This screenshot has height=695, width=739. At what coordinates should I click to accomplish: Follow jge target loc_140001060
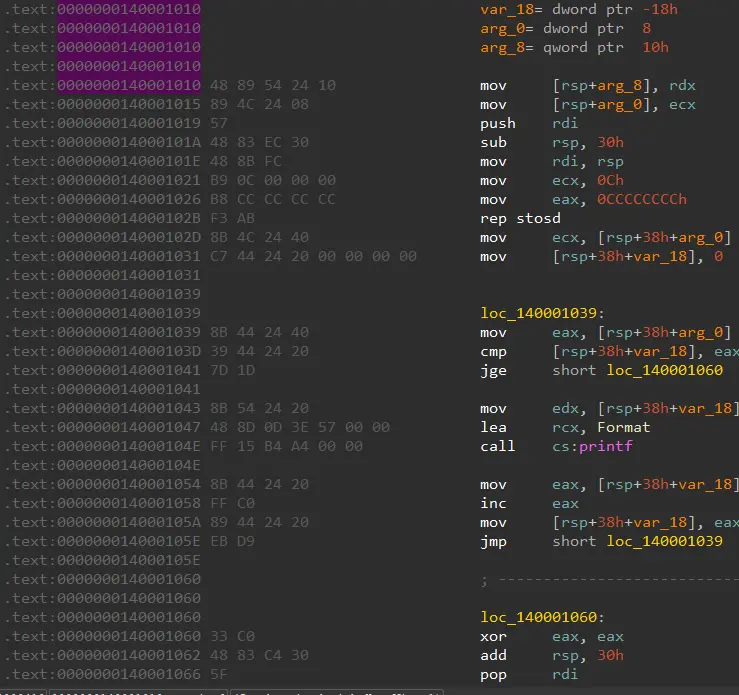[x=664, y=370]
